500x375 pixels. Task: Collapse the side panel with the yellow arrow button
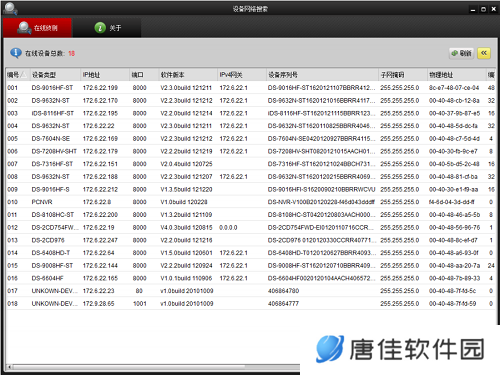click(x=484, y=53)
